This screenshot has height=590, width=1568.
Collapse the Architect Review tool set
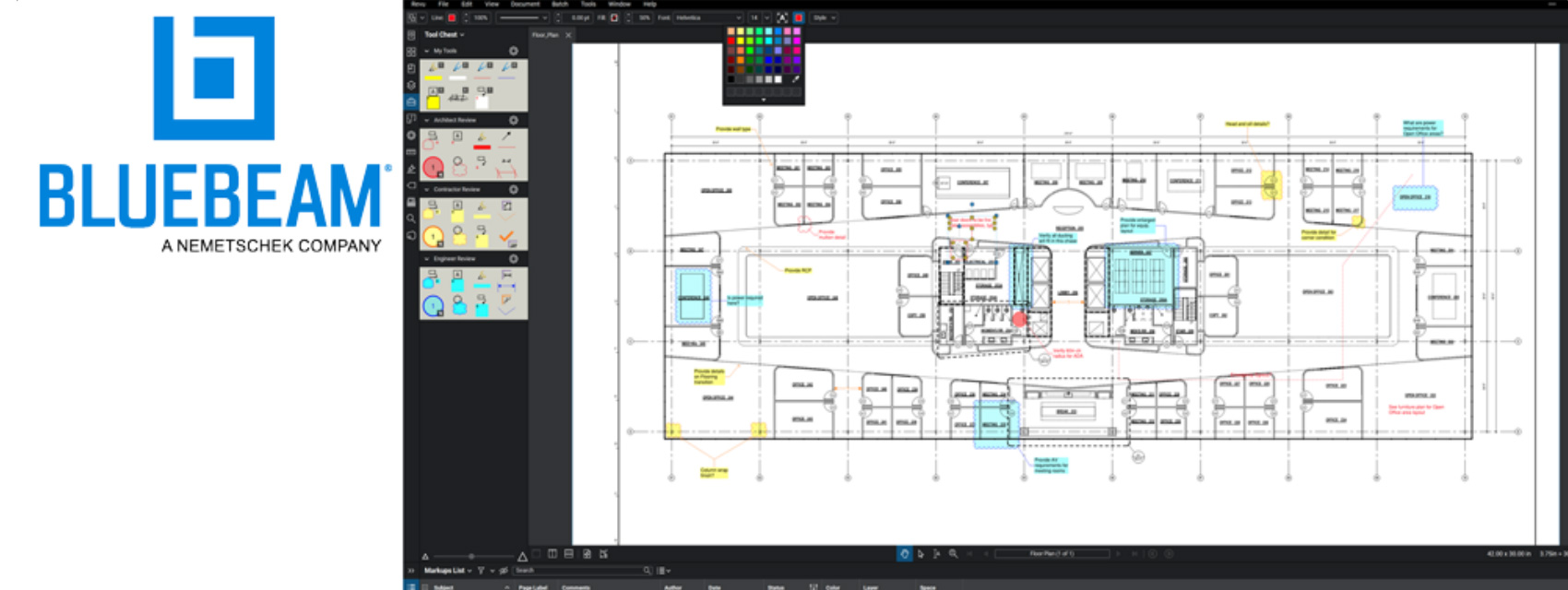point(426,120)
